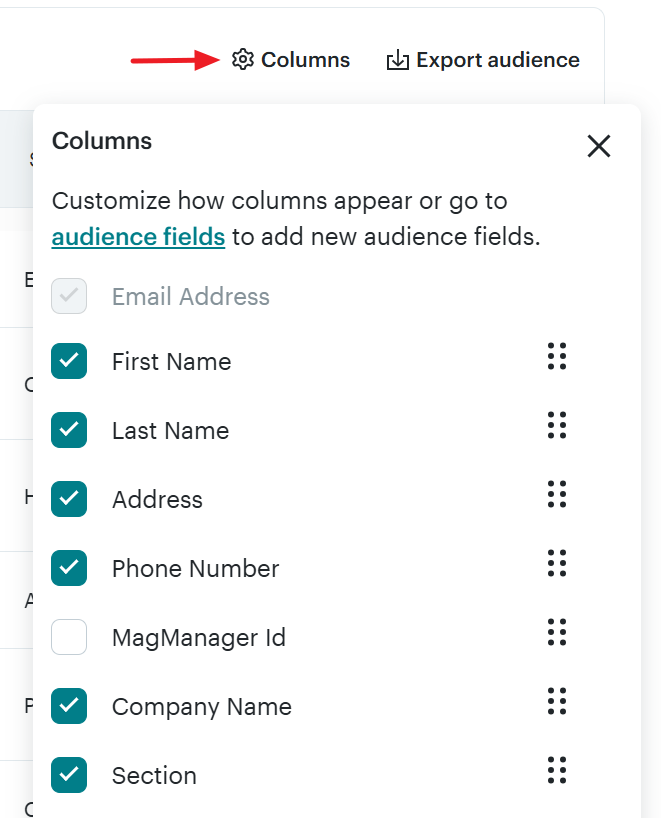Image resolution: width=661 pixels, height=818 pixels.
Task: Click the "Last Name" label
Action: pyautogui.click(x=171, y=431)
